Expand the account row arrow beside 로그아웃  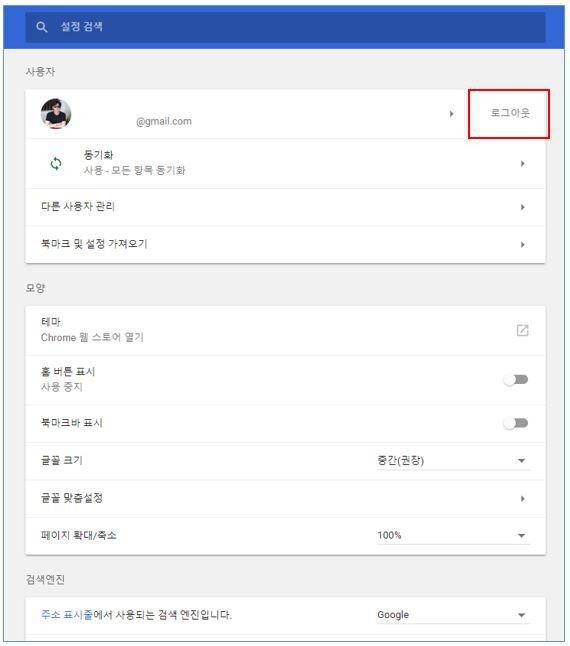pyautogui.click(x=451, y=114)
